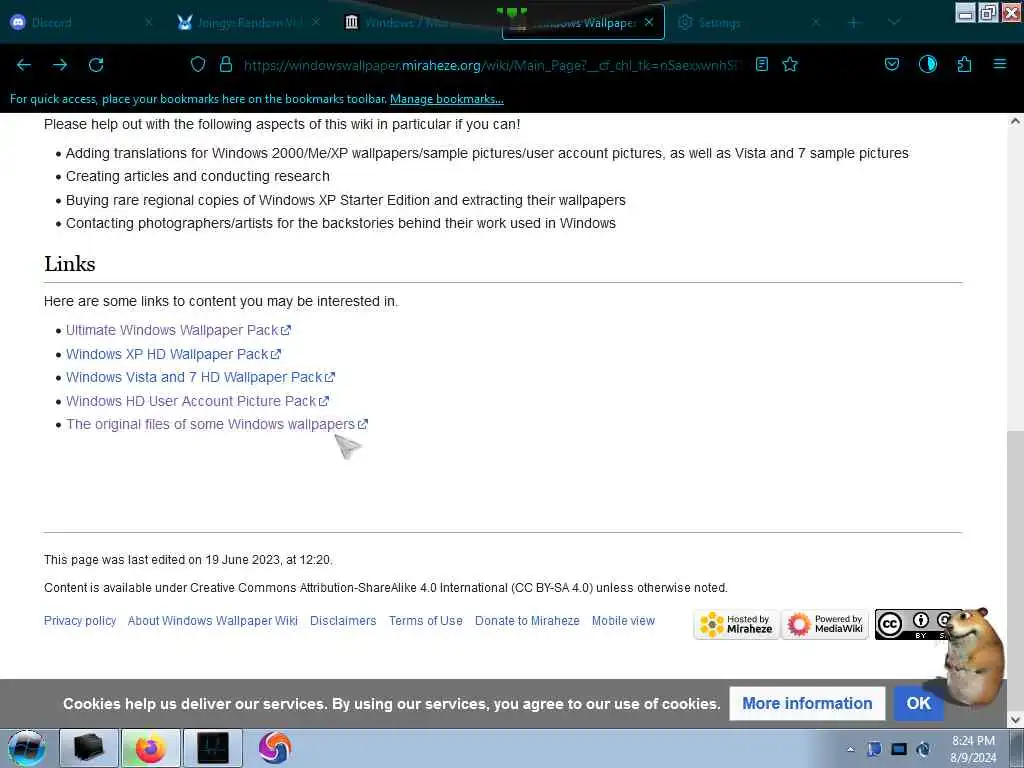The width and height of the screenshot is (1024, 768).
Task: Open the black box taskbar app
Action: tap(89, 748)
